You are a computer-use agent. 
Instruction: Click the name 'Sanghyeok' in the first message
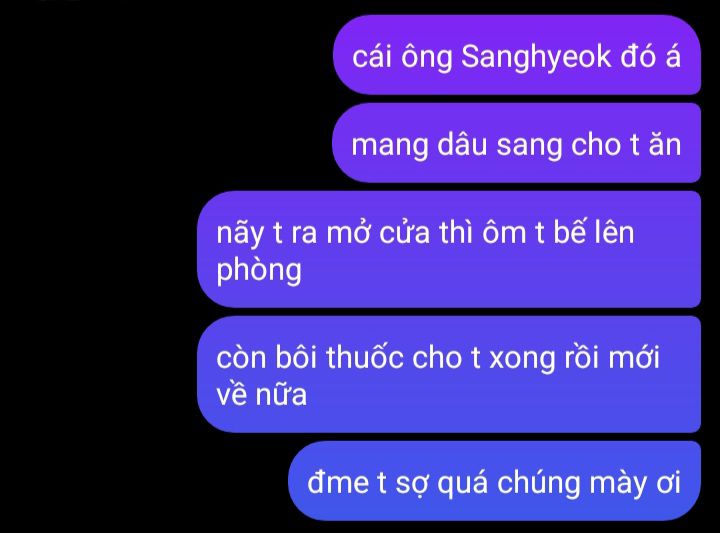click(x=536, y=58)
